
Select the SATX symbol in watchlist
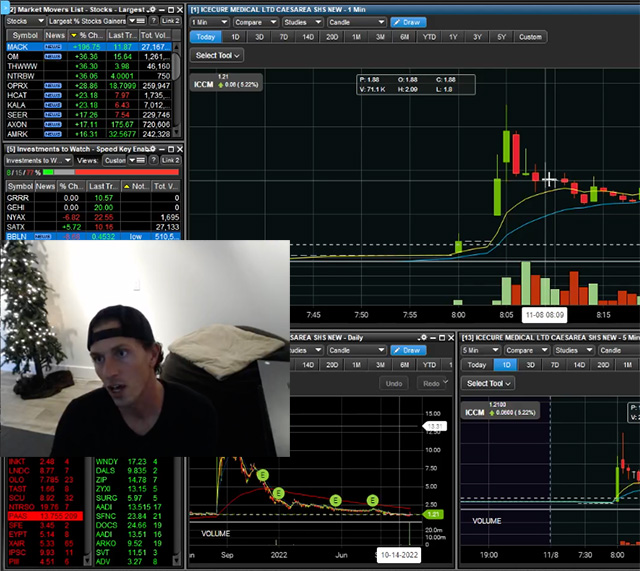tap(16, 227)
